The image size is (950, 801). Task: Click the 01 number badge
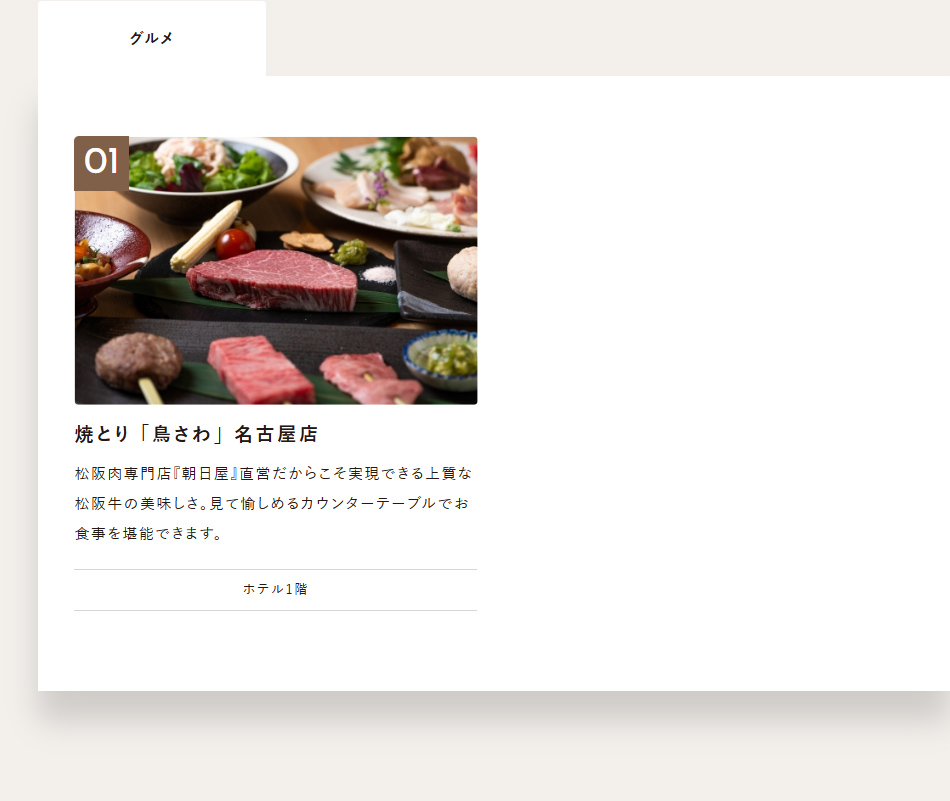[101, 163]
